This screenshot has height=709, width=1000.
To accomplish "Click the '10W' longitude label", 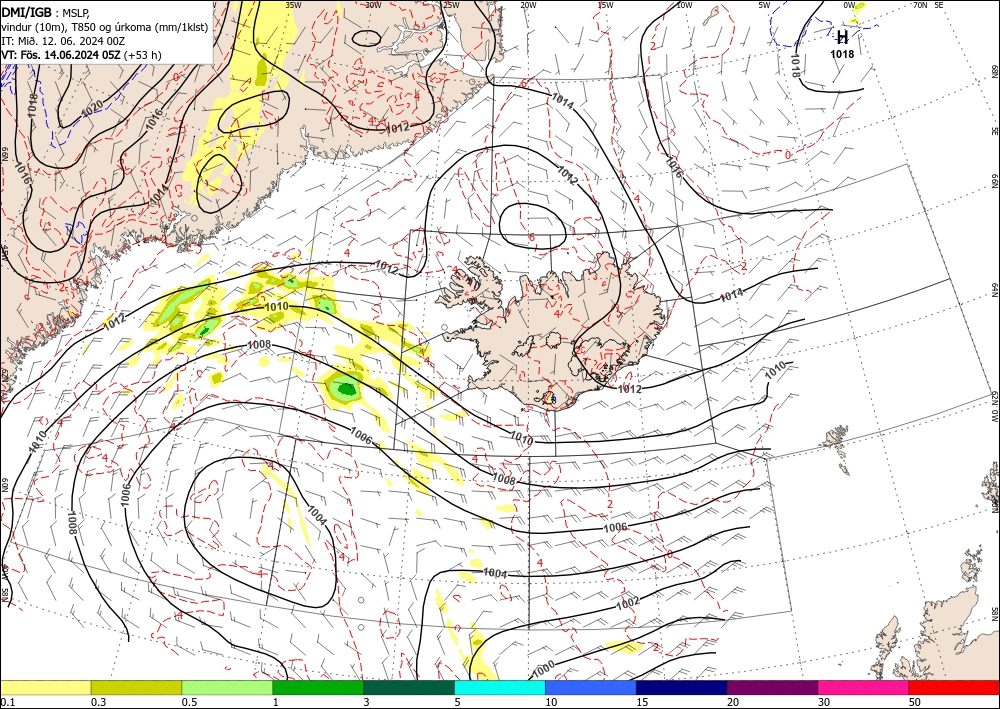I will point(684,5).
